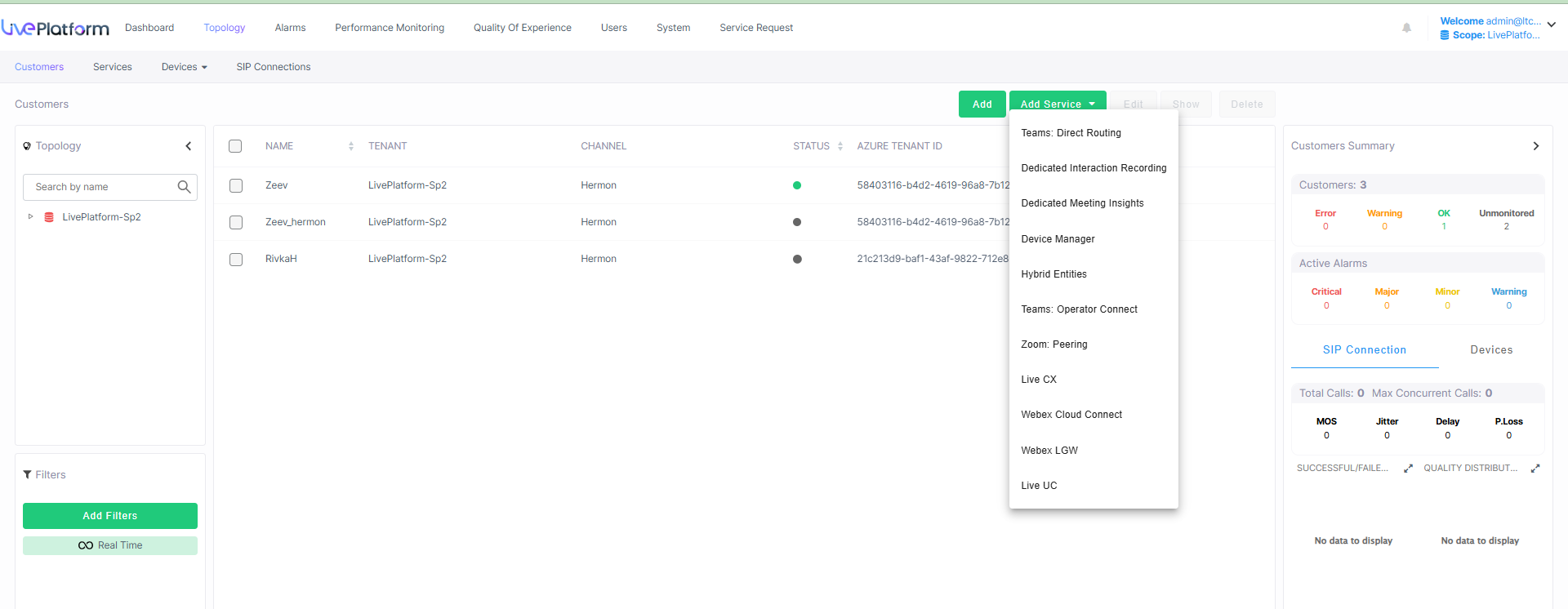
Task: Open the System menu
Action: click(x=673, y=28)
